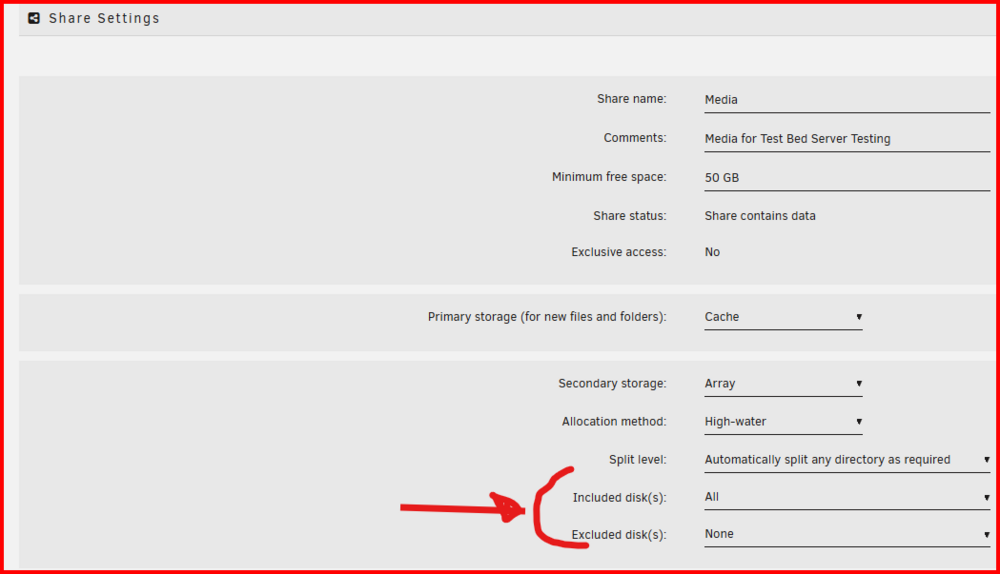Edit the Comments field text
The height and width of the screenshot is (574, 1000).
[847, 139]
